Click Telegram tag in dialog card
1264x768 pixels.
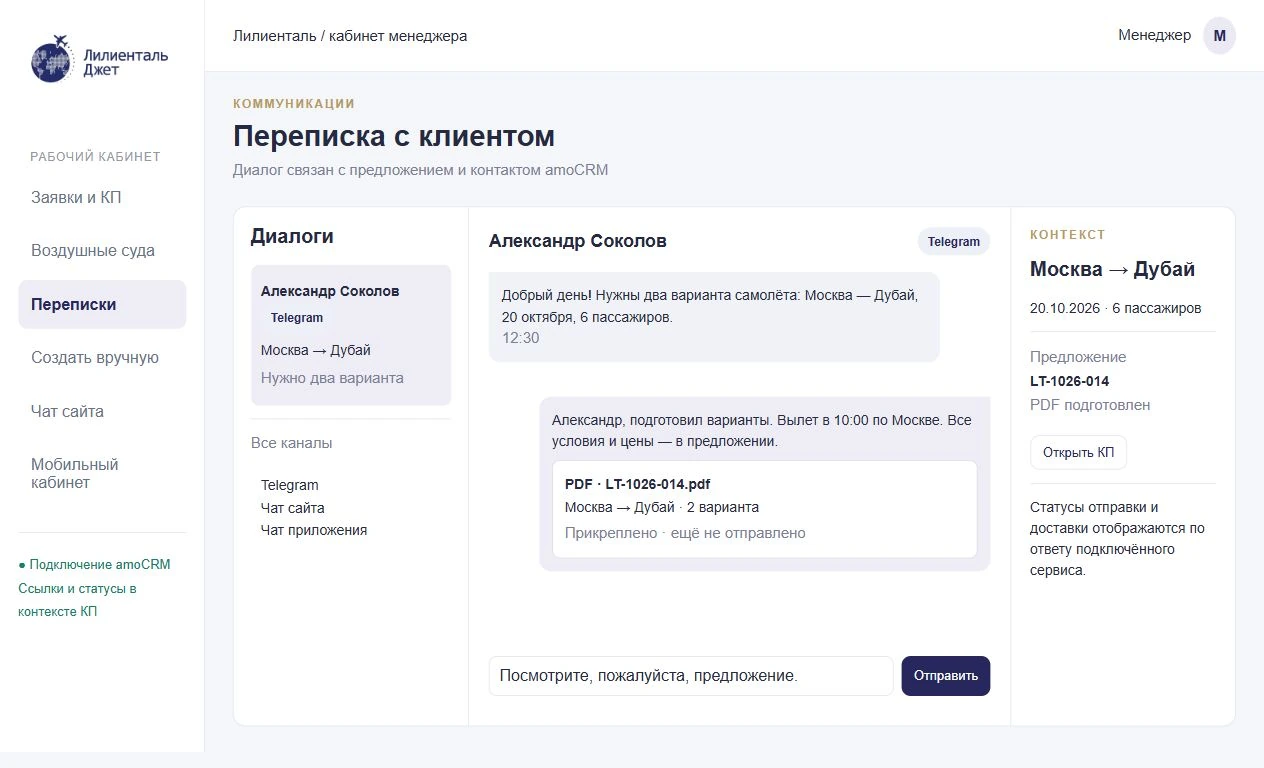[x=297, y=318]
